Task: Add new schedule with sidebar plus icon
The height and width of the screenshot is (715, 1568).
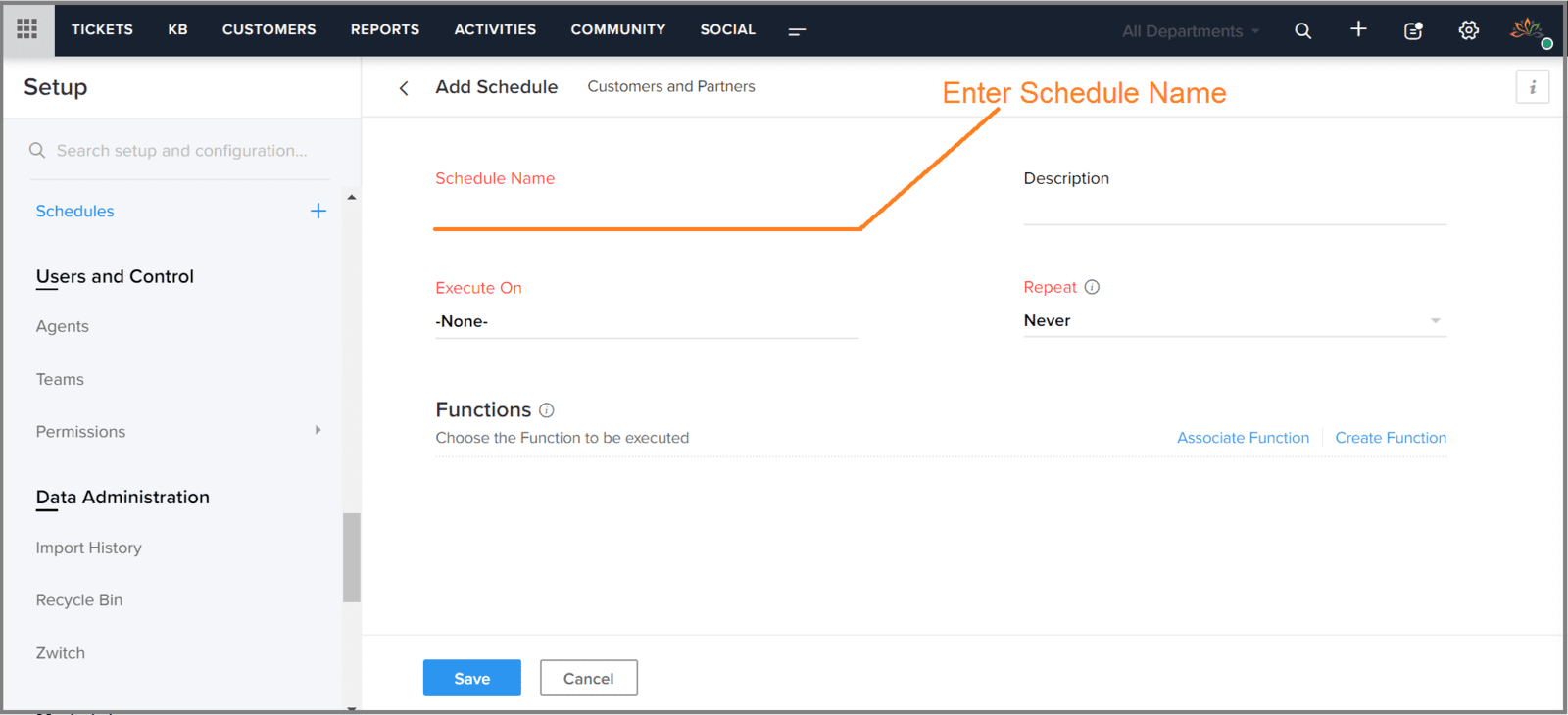Action: pyautogui.click(x=318, y=211)
